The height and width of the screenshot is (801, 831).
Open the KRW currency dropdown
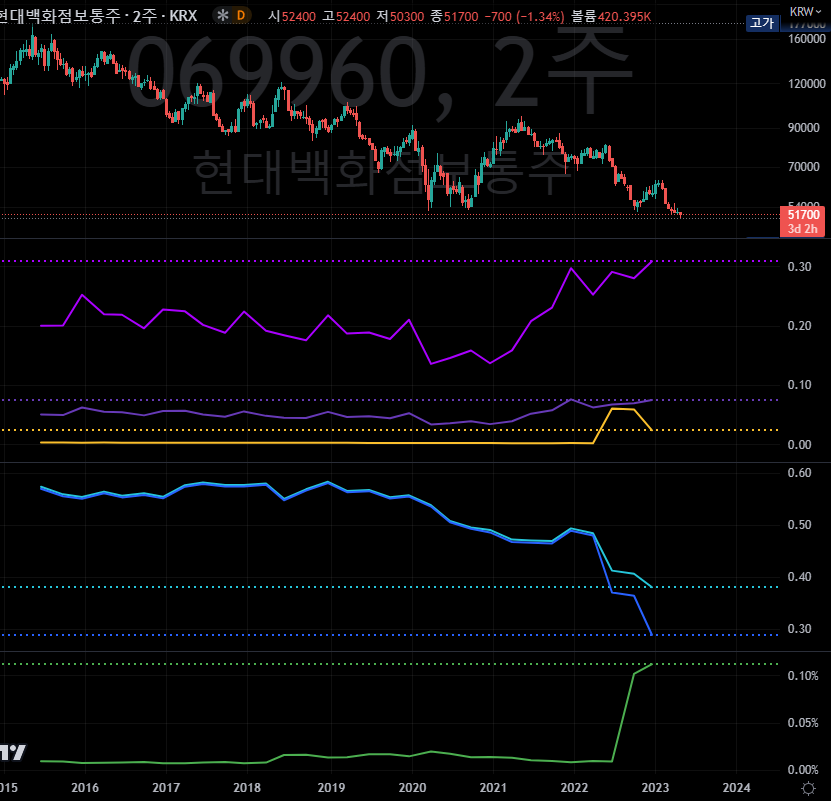click(x=805, y=11)
